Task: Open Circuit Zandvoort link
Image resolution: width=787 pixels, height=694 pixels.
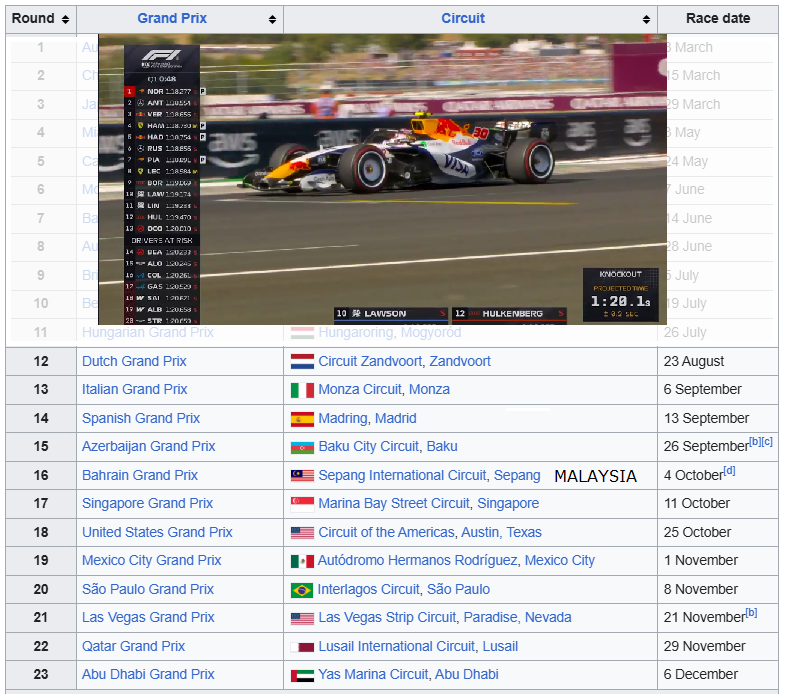Action: pos(370,361)
